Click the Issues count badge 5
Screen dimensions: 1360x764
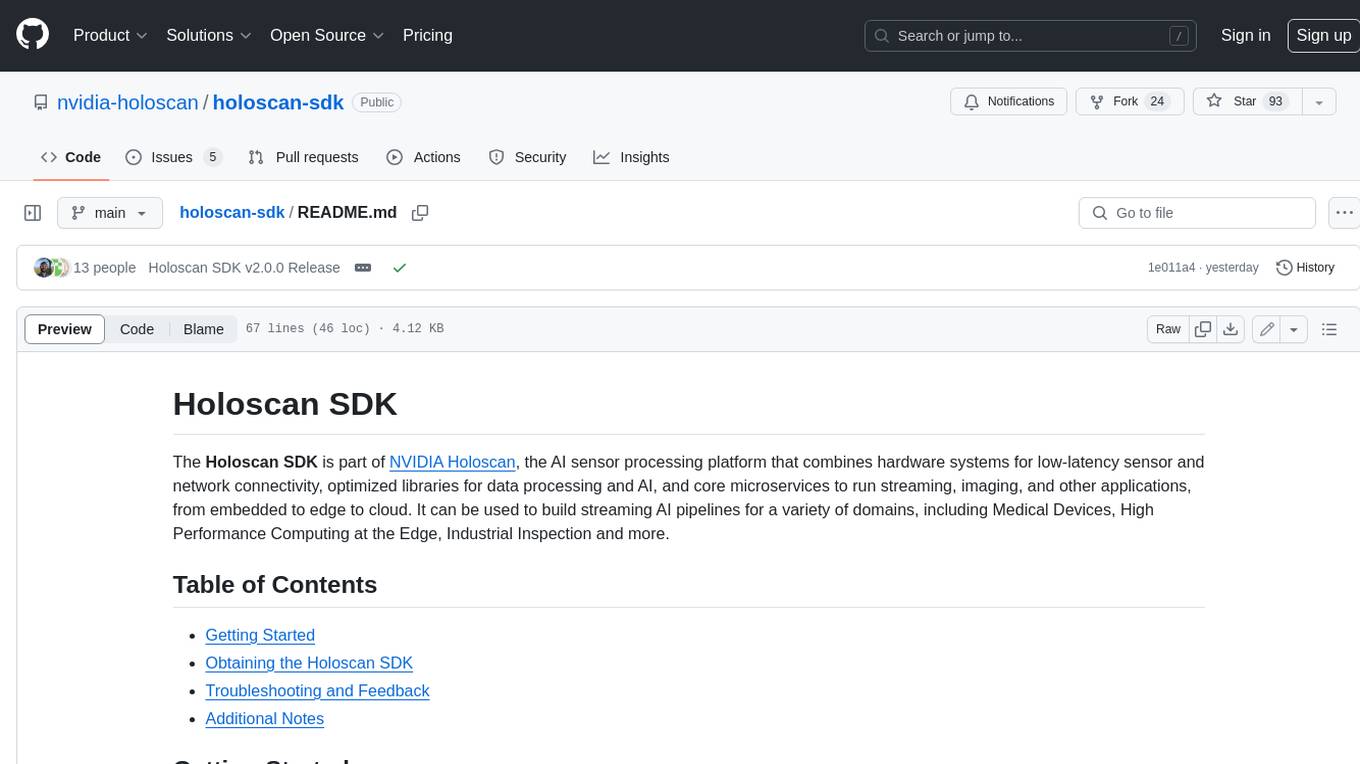pyautogui.click(x=212, y=157)
